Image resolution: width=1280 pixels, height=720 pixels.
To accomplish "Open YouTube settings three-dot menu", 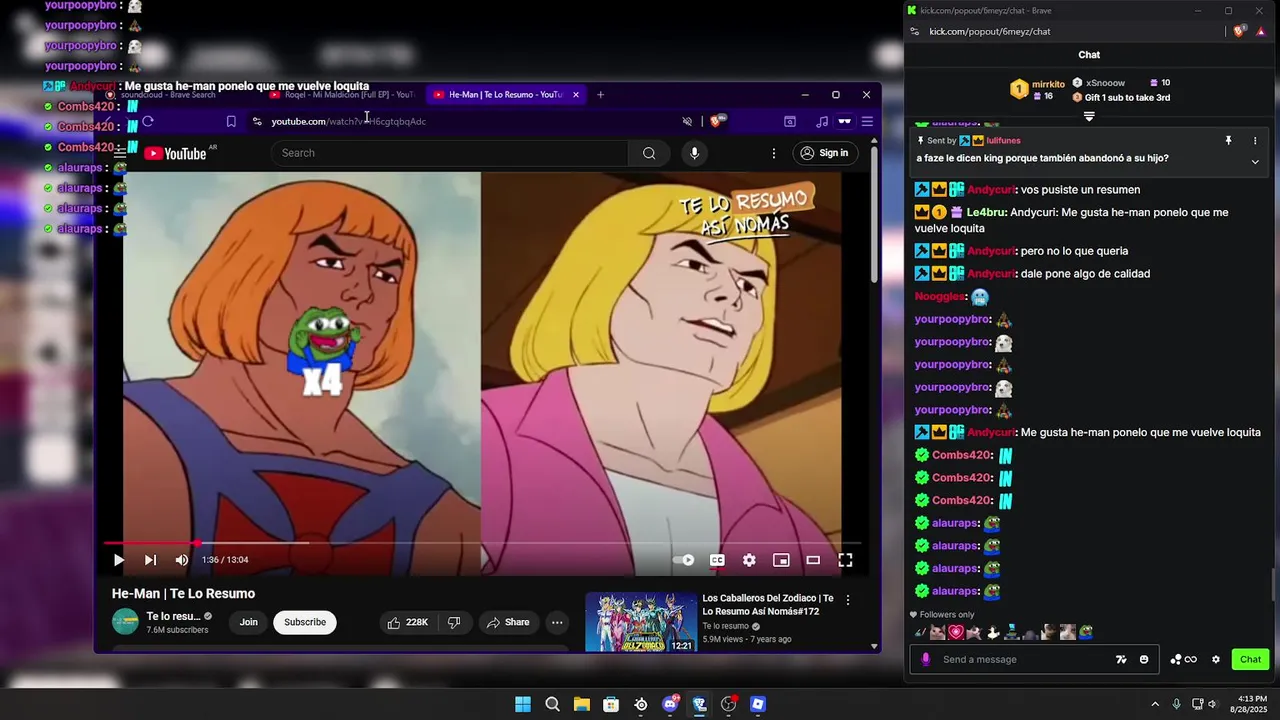I will [x=773, y=153].
